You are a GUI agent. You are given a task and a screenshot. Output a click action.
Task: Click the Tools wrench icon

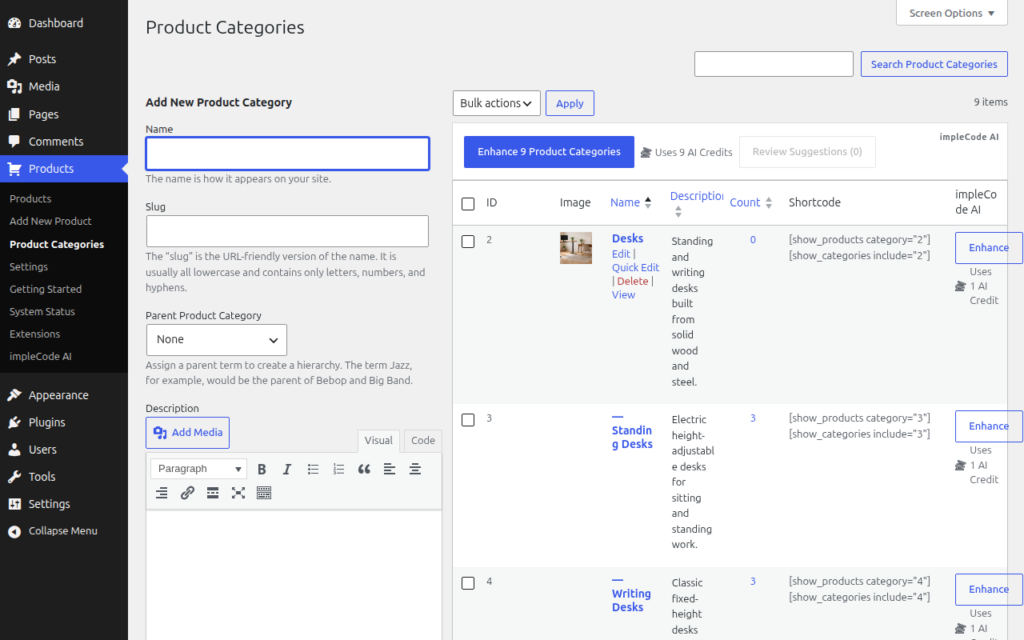(14, 477)
